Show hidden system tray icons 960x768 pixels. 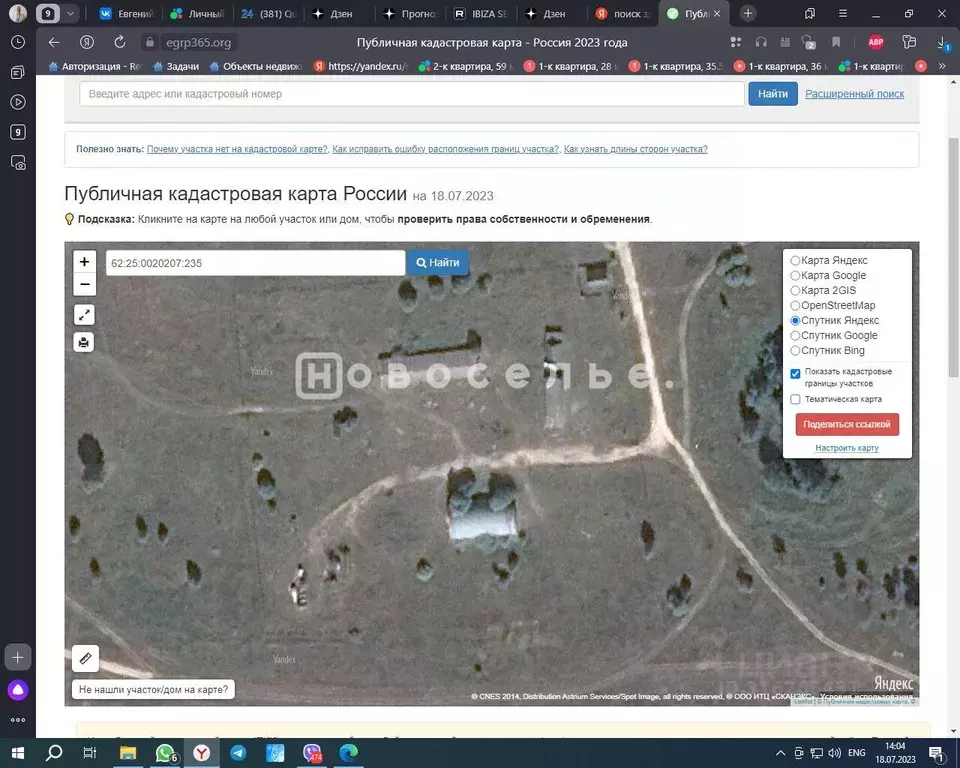(781, 754)
